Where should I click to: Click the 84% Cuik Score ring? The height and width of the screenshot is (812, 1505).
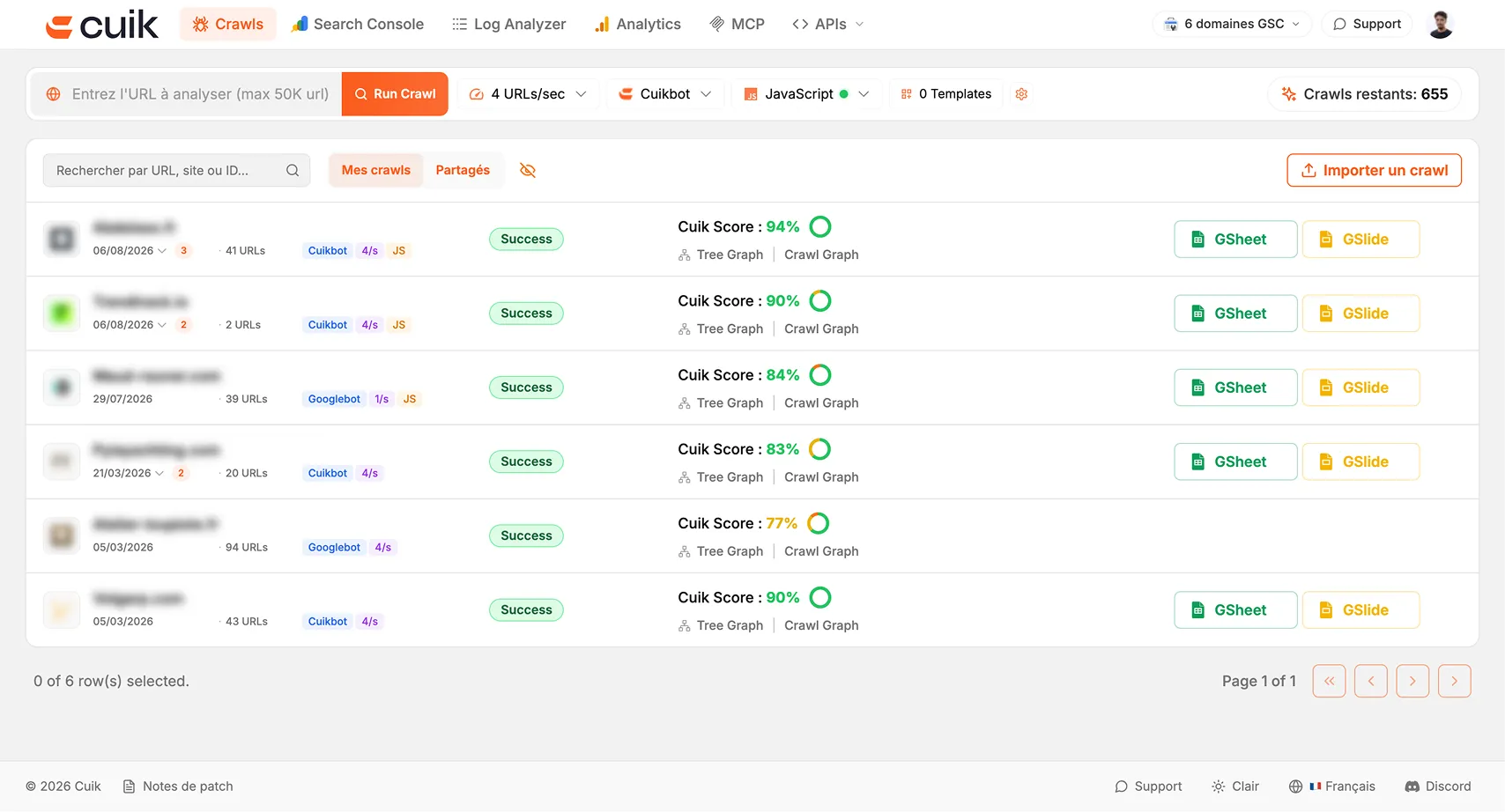click(820, 374)
